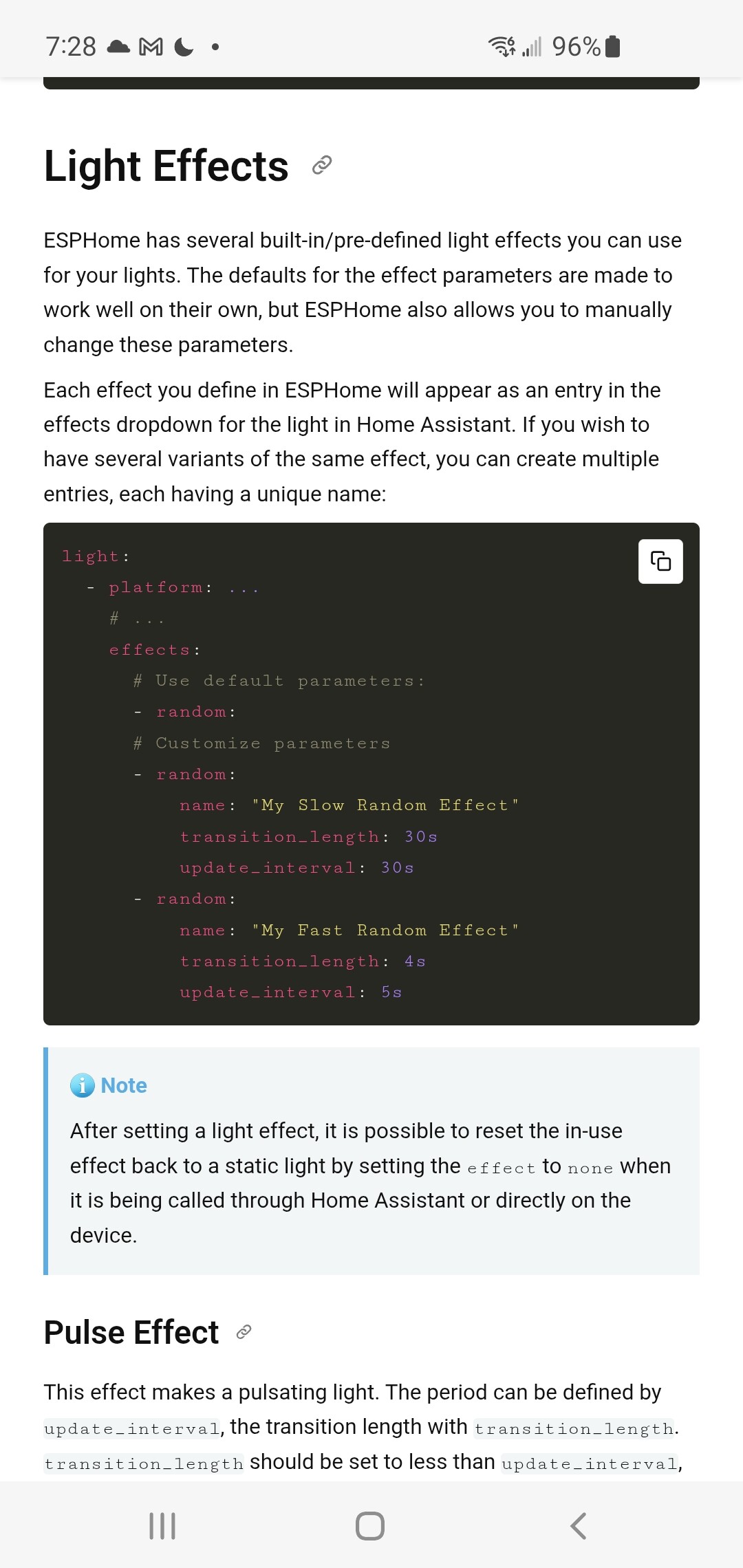
Task: Tap the Note label text
Action: (124, 1085)
